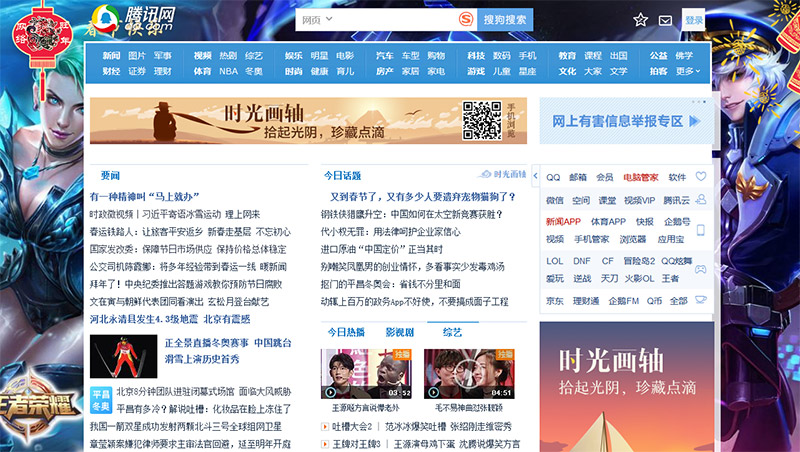The height and width of the screenshot is (452, 800).
Task: Click the heart icon beside 软件
Action: 701,177
